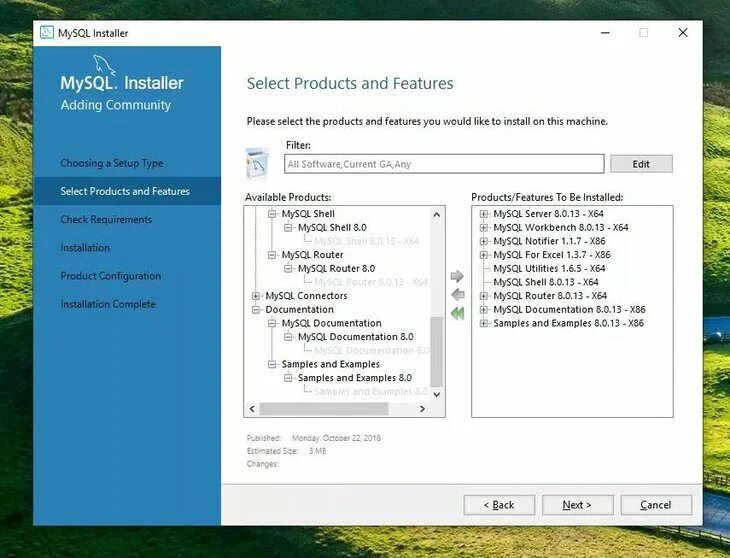Expand the MySQL Connectors node

tap(256, 296)
